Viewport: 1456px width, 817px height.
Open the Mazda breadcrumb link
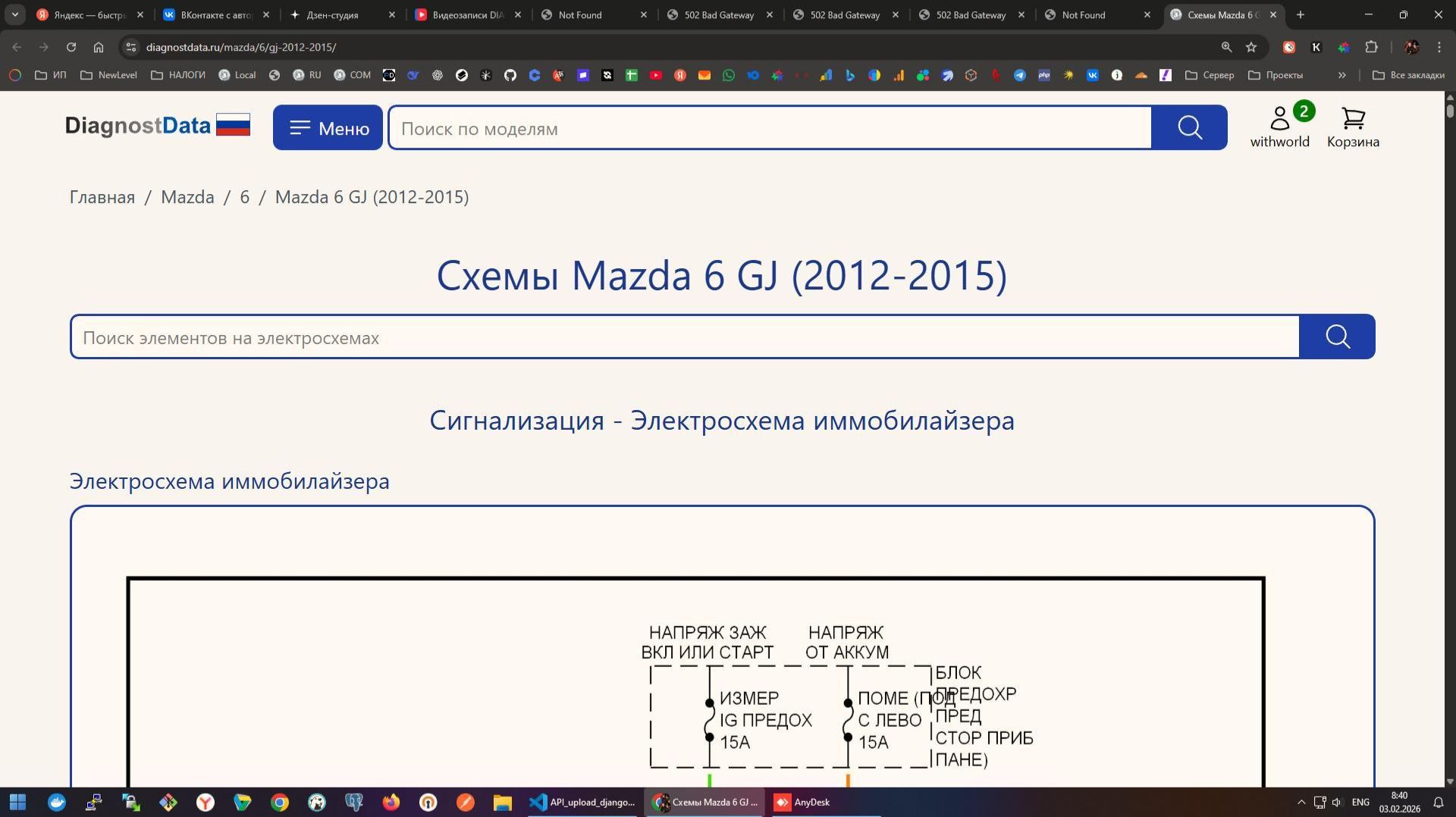pos(187,197)
